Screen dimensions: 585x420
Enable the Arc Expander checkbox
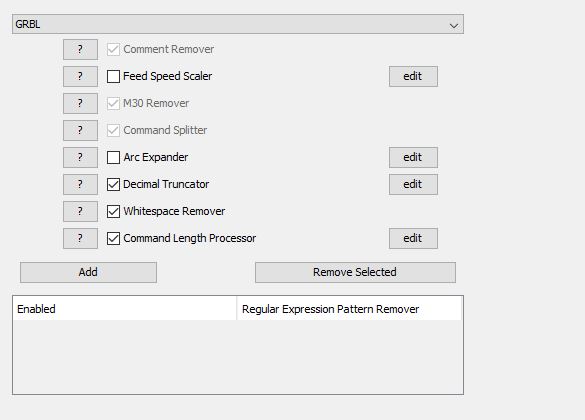tap(113, 157)
